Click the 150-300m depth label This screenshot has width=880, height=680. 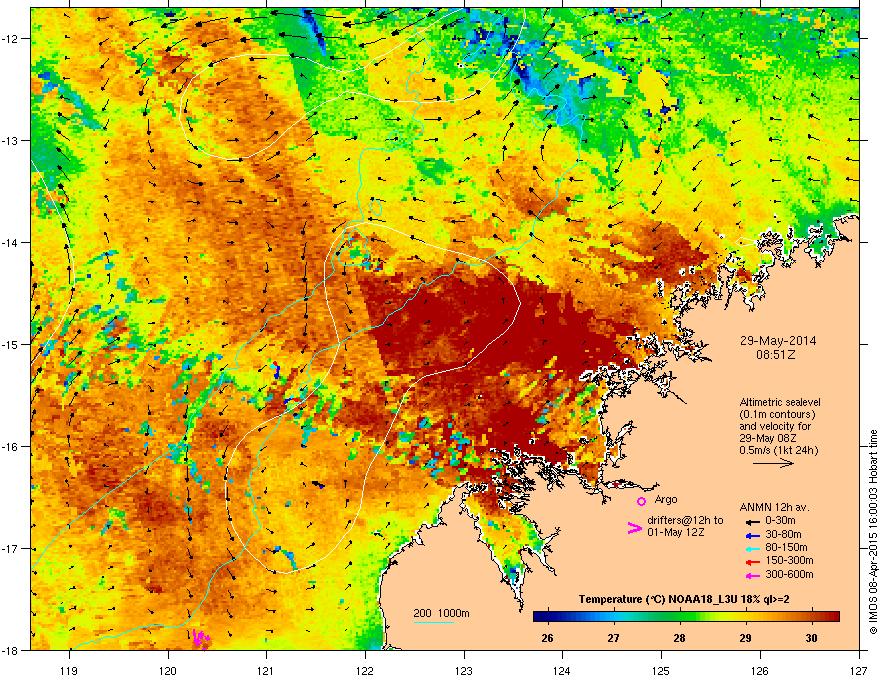(x=789, y=560)
